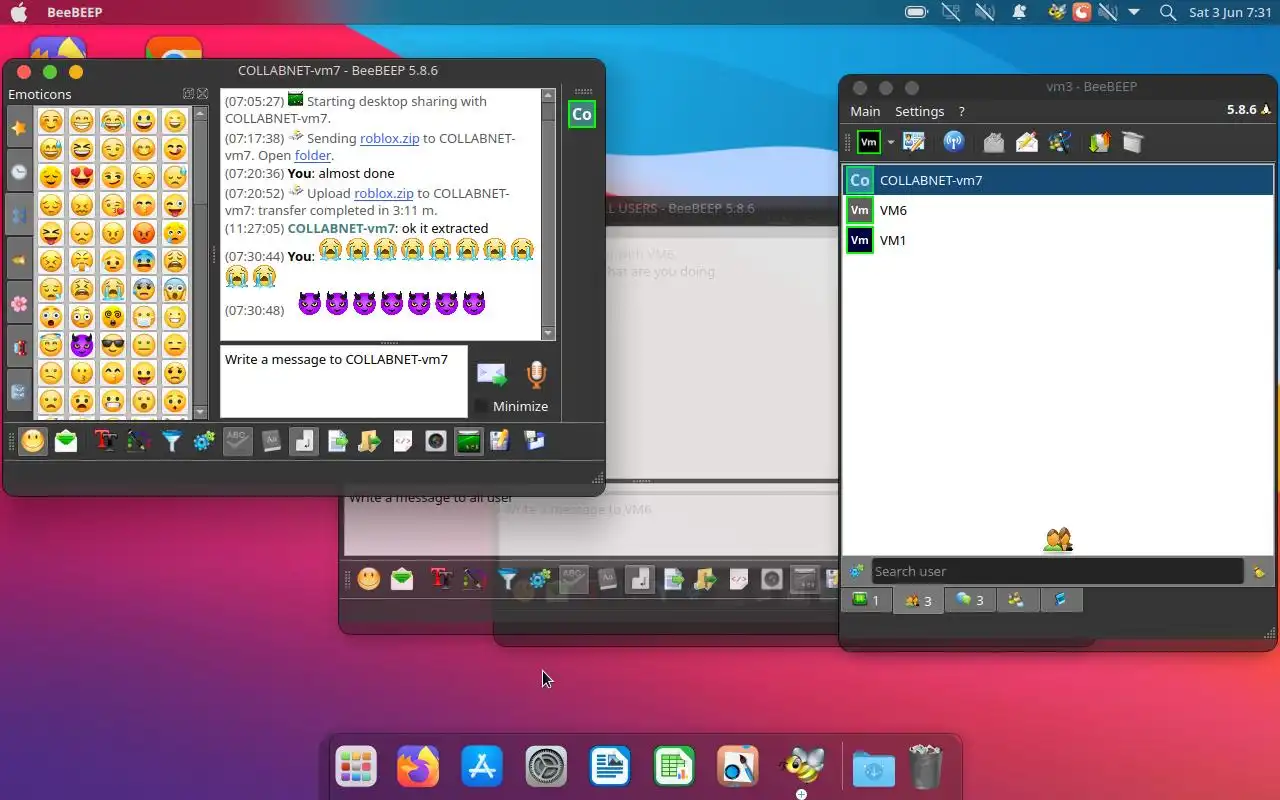Click the Emoticons panel vertical scrollbar

[x=200, y=262]
